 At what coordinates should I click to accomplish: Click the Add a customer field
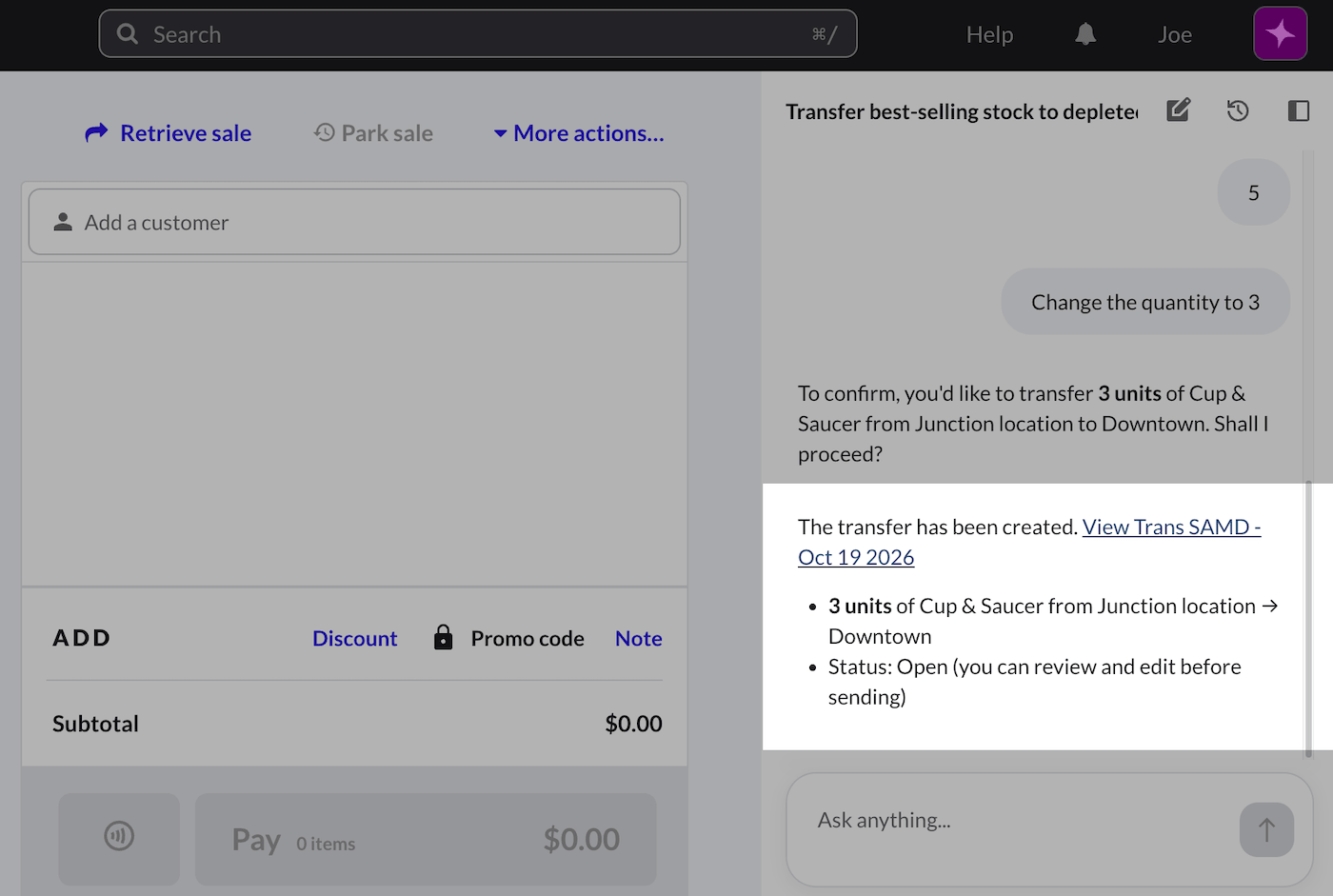click(354, 222)
